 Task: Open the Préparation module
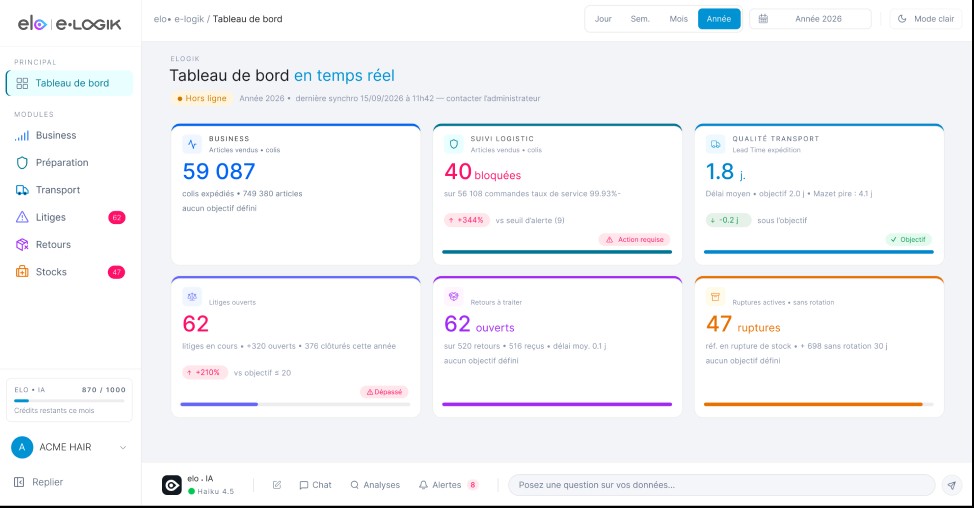[70, 163]
